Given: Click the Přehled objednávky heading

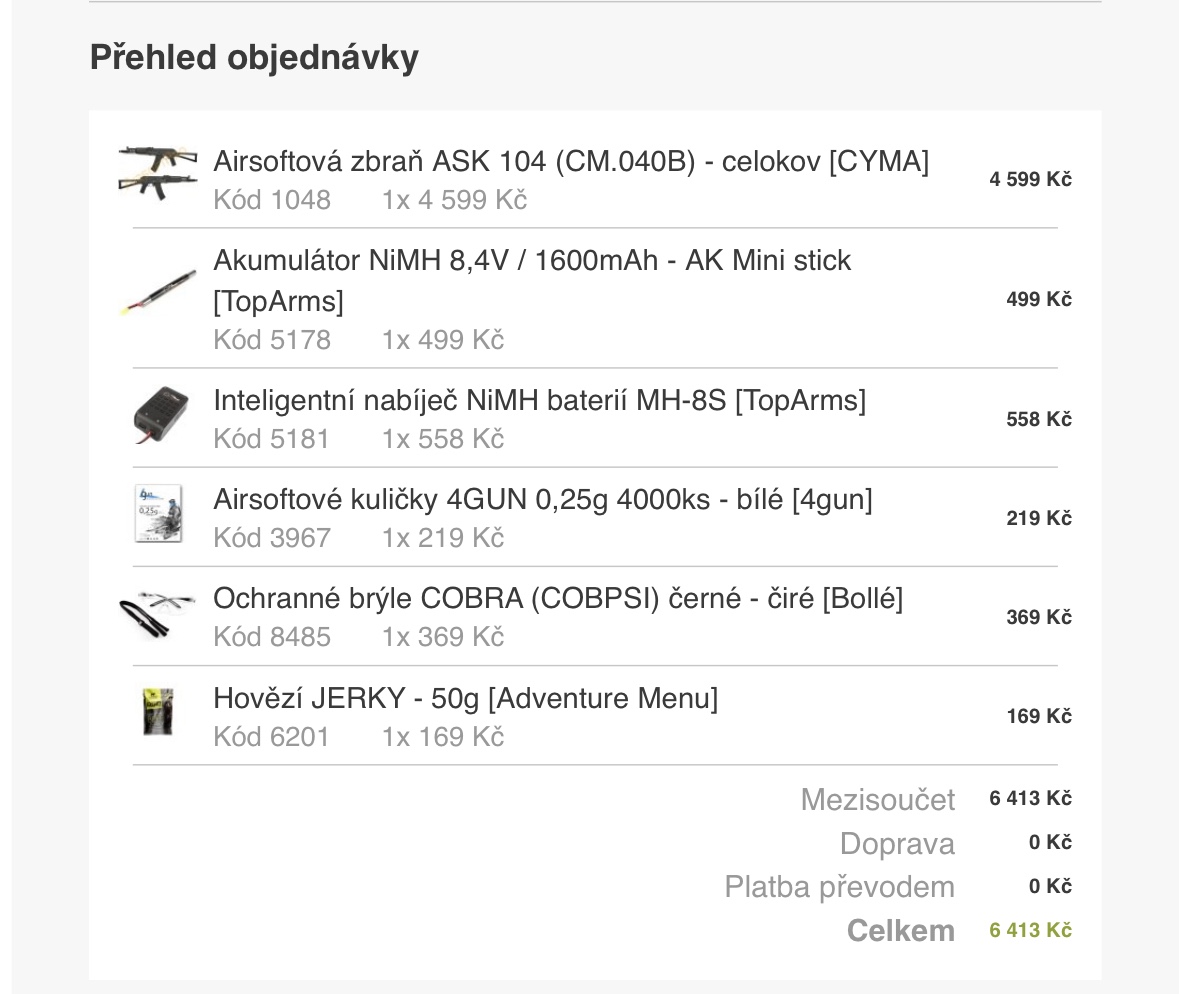Looking at the screenshot, I should pos(254,58).
